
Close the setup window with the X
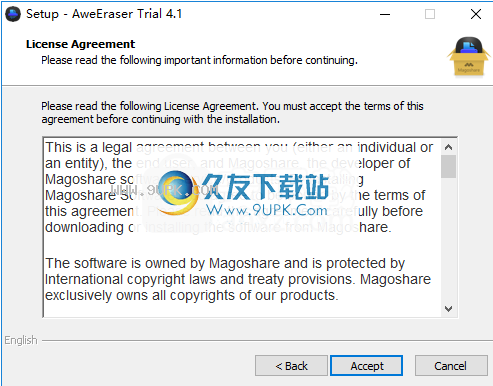pyautogui.click(x=476, y=14)
